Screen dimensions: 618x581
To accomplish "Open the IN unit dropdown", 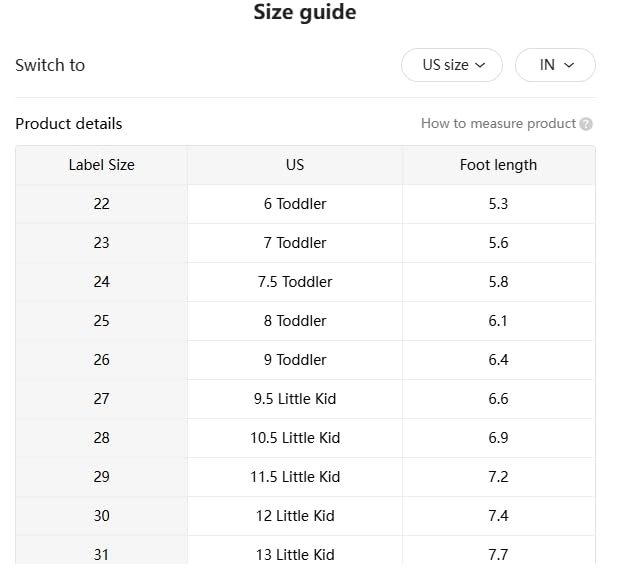I will (x=555, y=65).
